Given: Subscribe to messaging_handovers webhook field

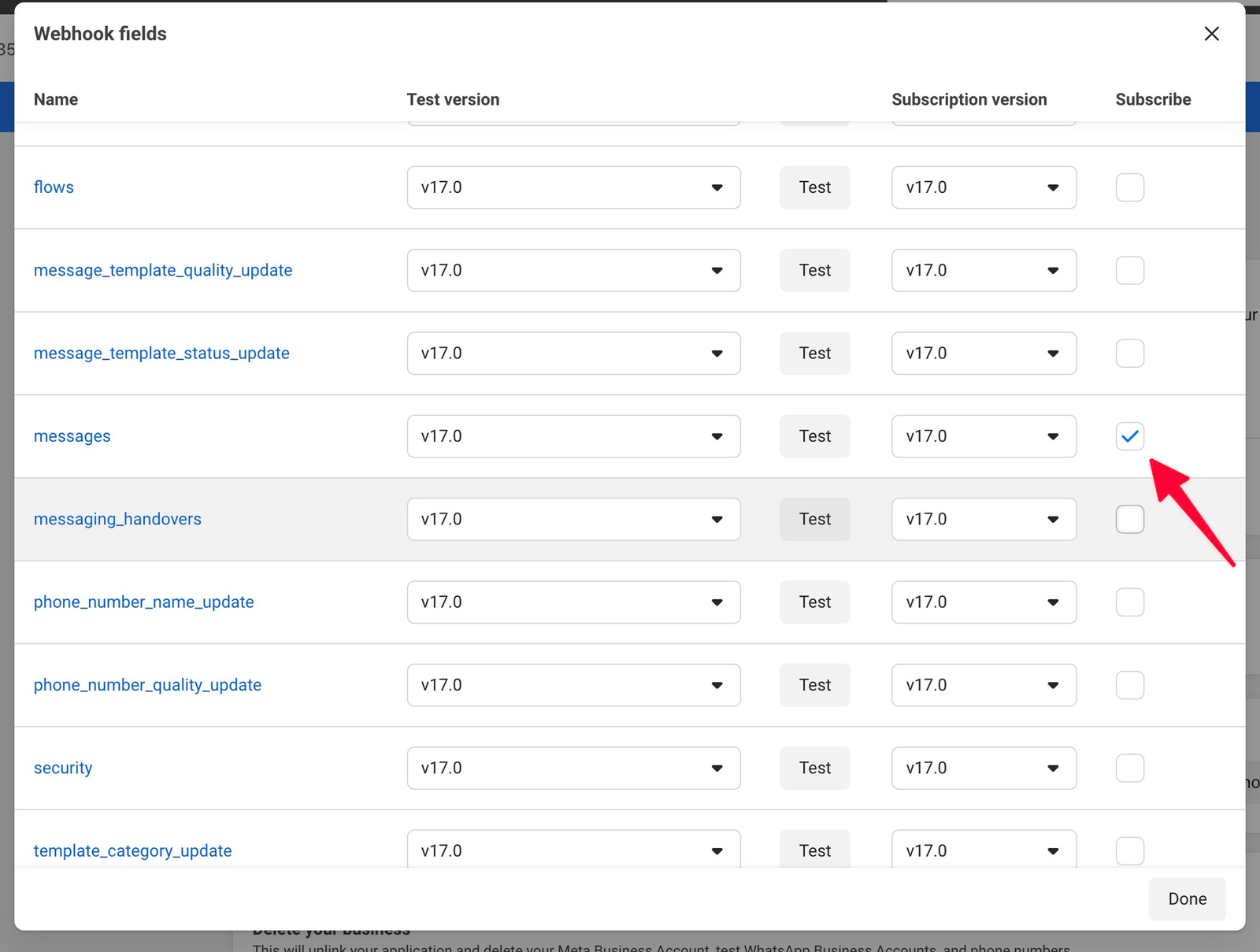Looking at the screenshot, I should point(1129,520).
